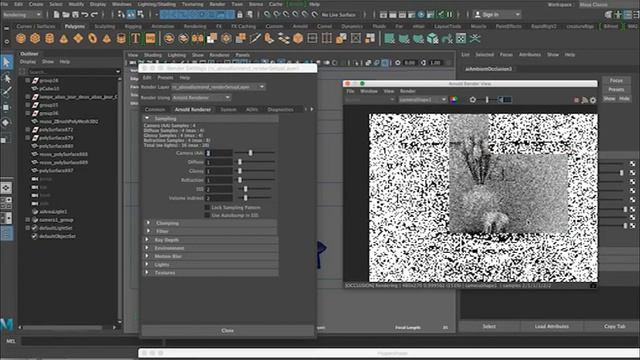Click the lock selection icon in status line

(x=240, y=15)
